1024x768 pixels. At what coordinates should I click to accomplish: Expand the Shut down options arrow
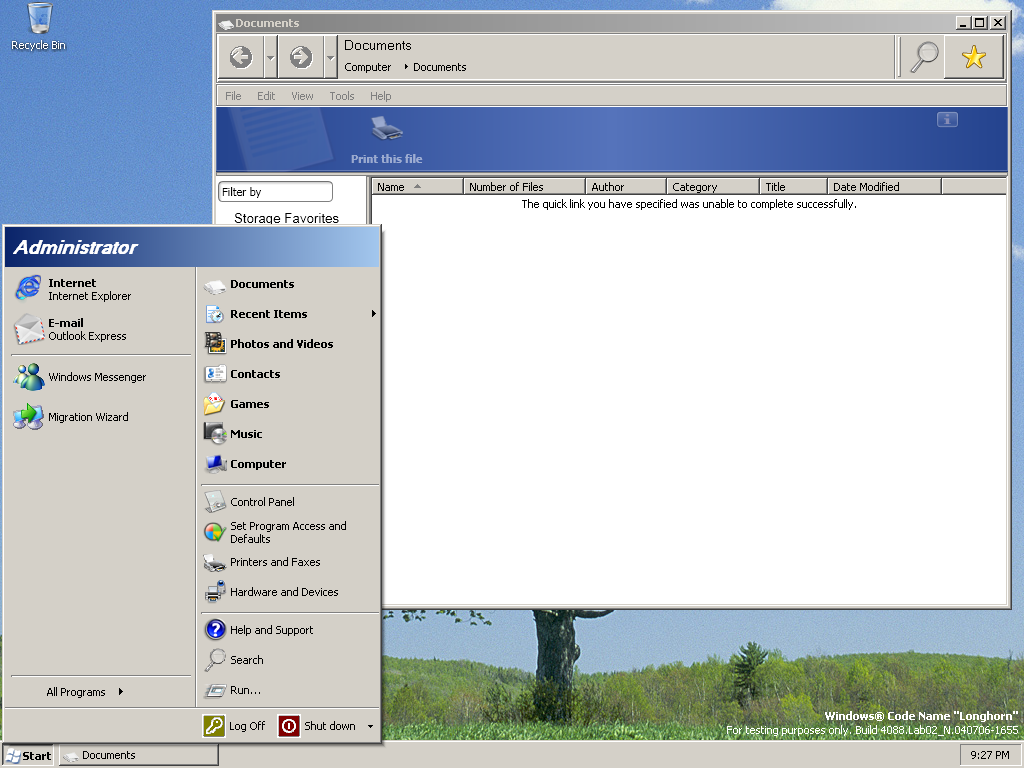(370, 726)
